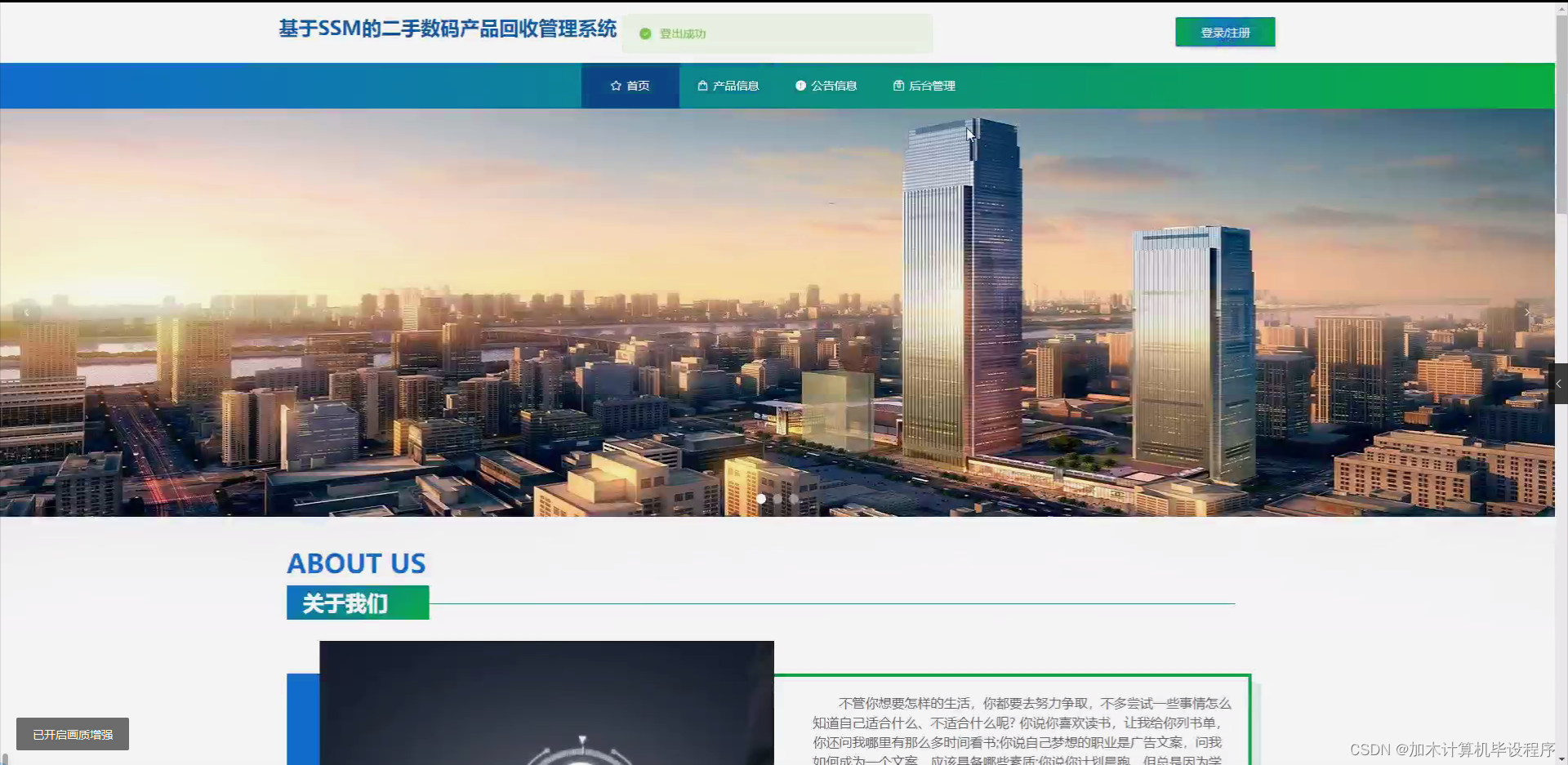The width and height of the screenshot is (1568, 765).
Task: Click the 已开启画质增强 badge
Action: pos(73,734)
